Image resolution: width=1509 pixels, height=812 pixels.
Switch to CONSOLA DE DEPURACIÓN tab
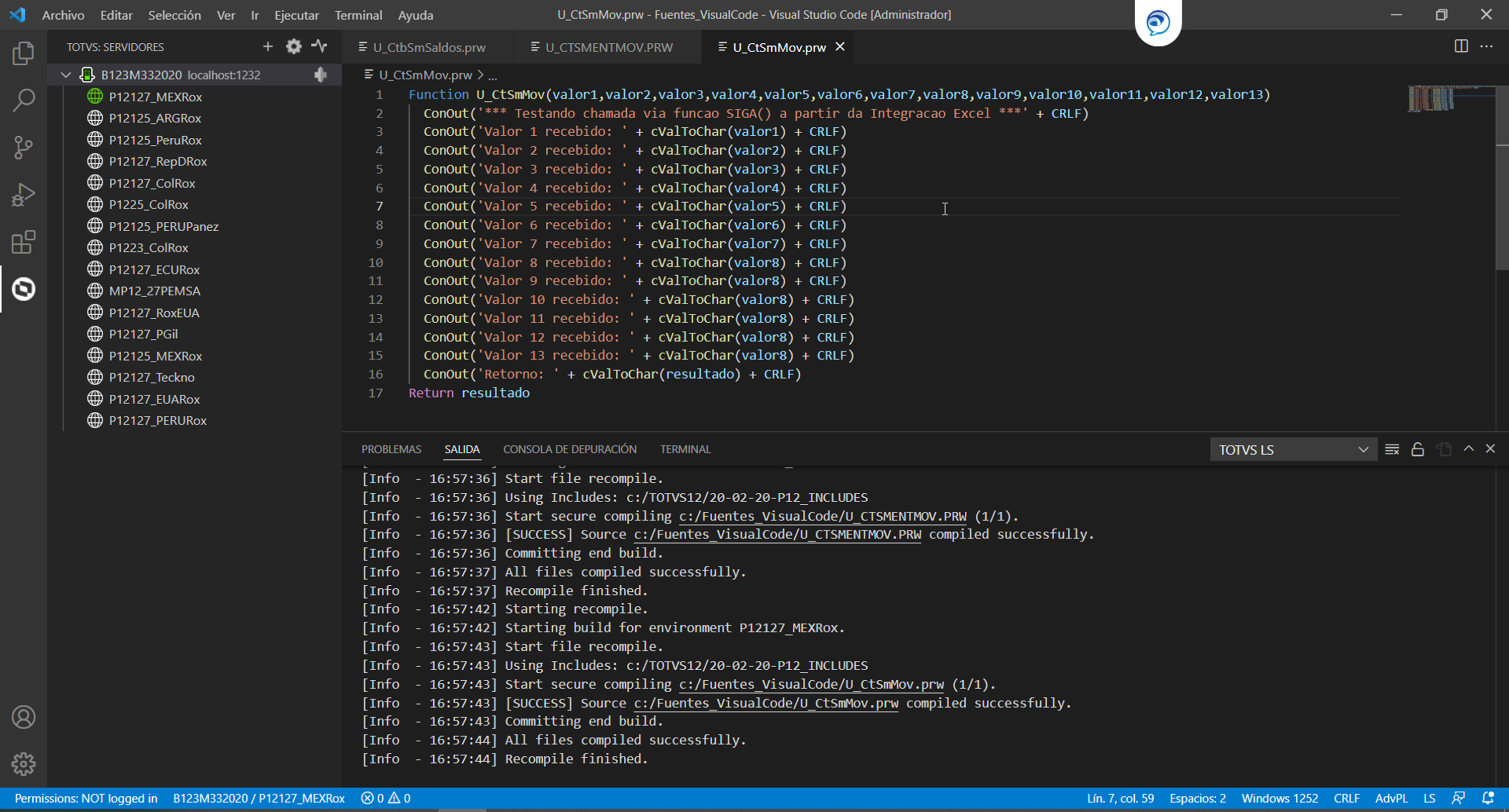coord(570,449)
